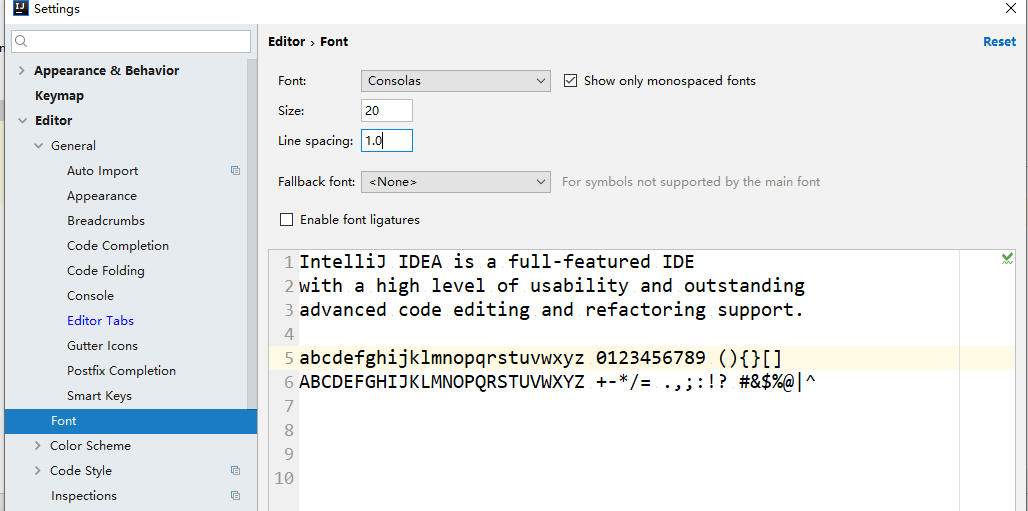The height and width of the screenshot is (511, 1028).
Task: Click the IntelliJ IDEA logo icon
Action: (20, 8)
